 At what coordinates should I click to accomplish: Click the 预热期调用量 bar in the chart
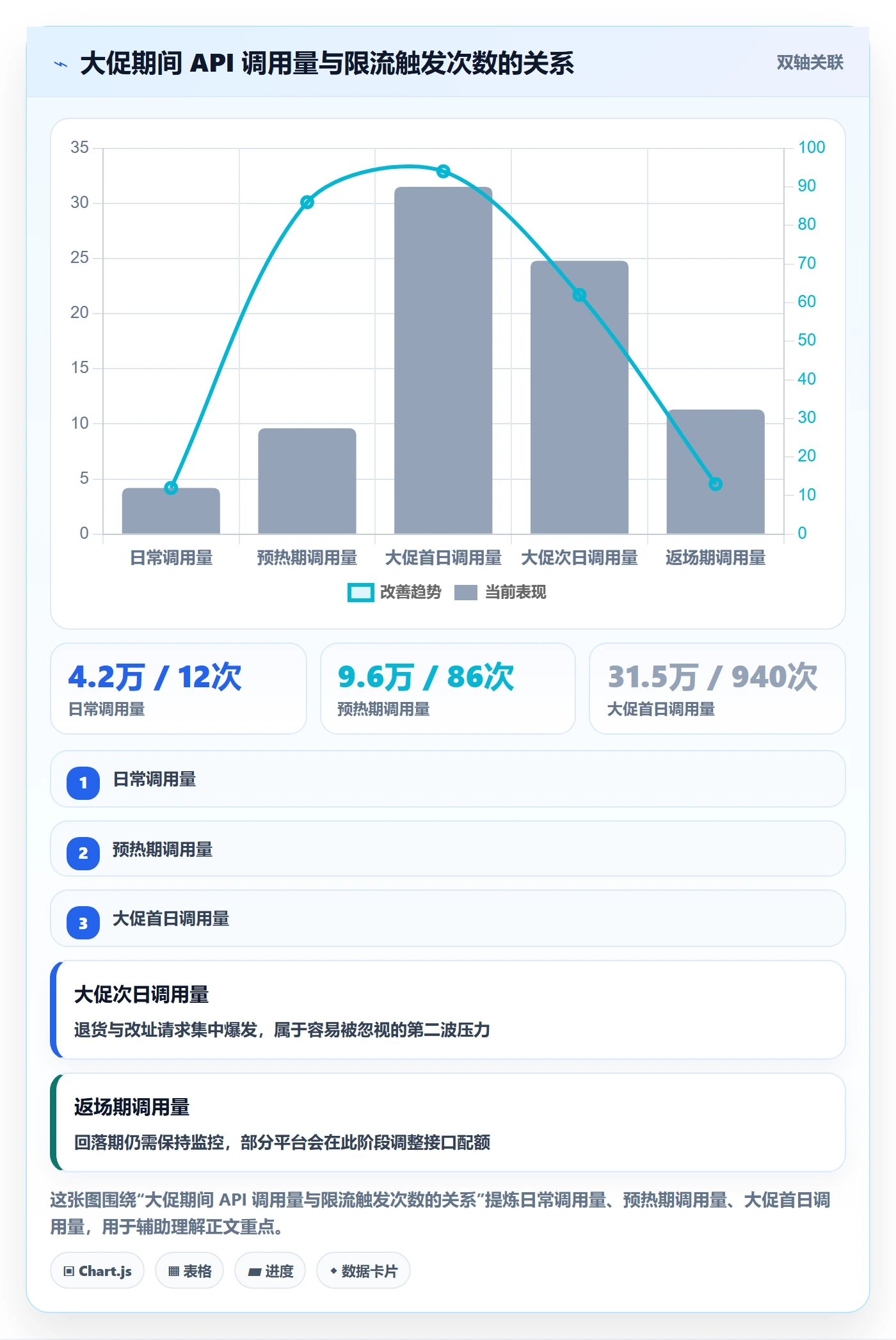307,481
